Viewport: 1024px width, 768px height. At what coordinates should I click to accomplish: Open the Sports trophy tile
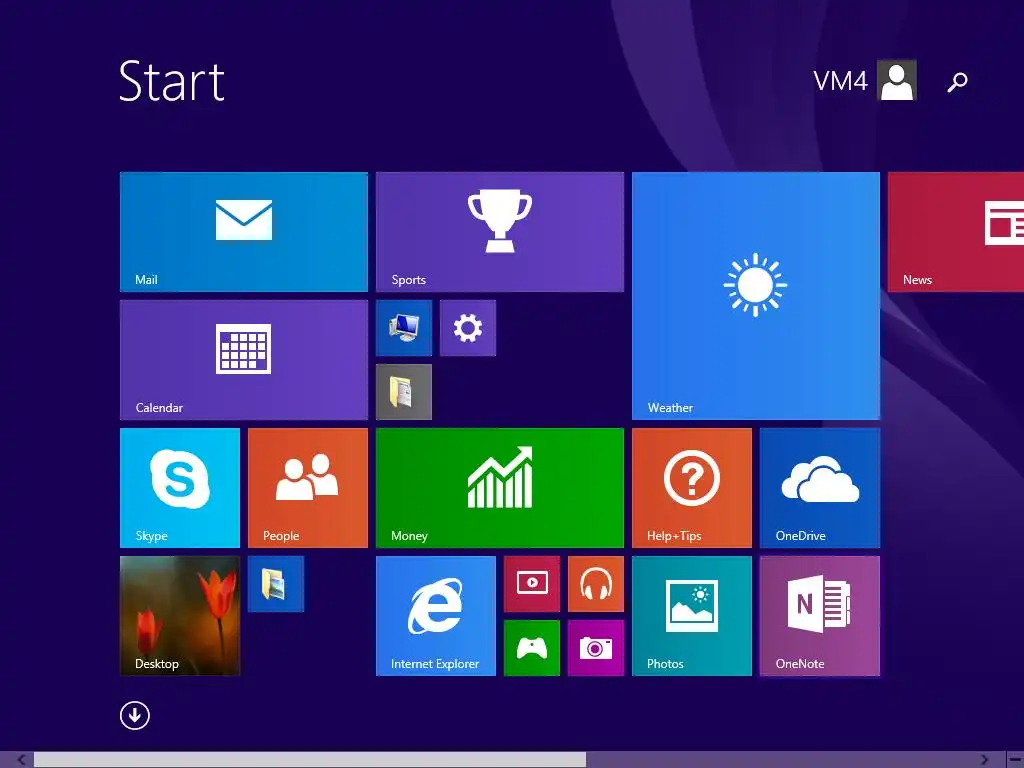click(x=500, y=232)
